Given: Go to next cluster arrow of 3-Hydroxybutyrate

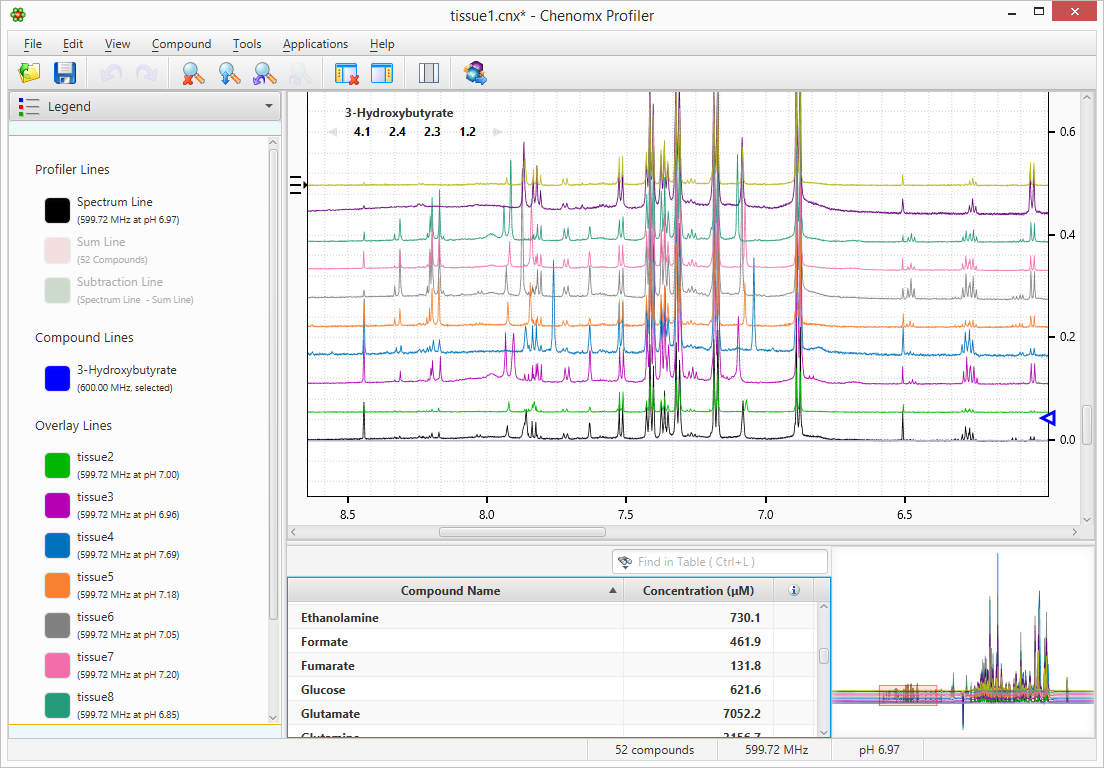Looking at the screenshot, I should 497,132.
